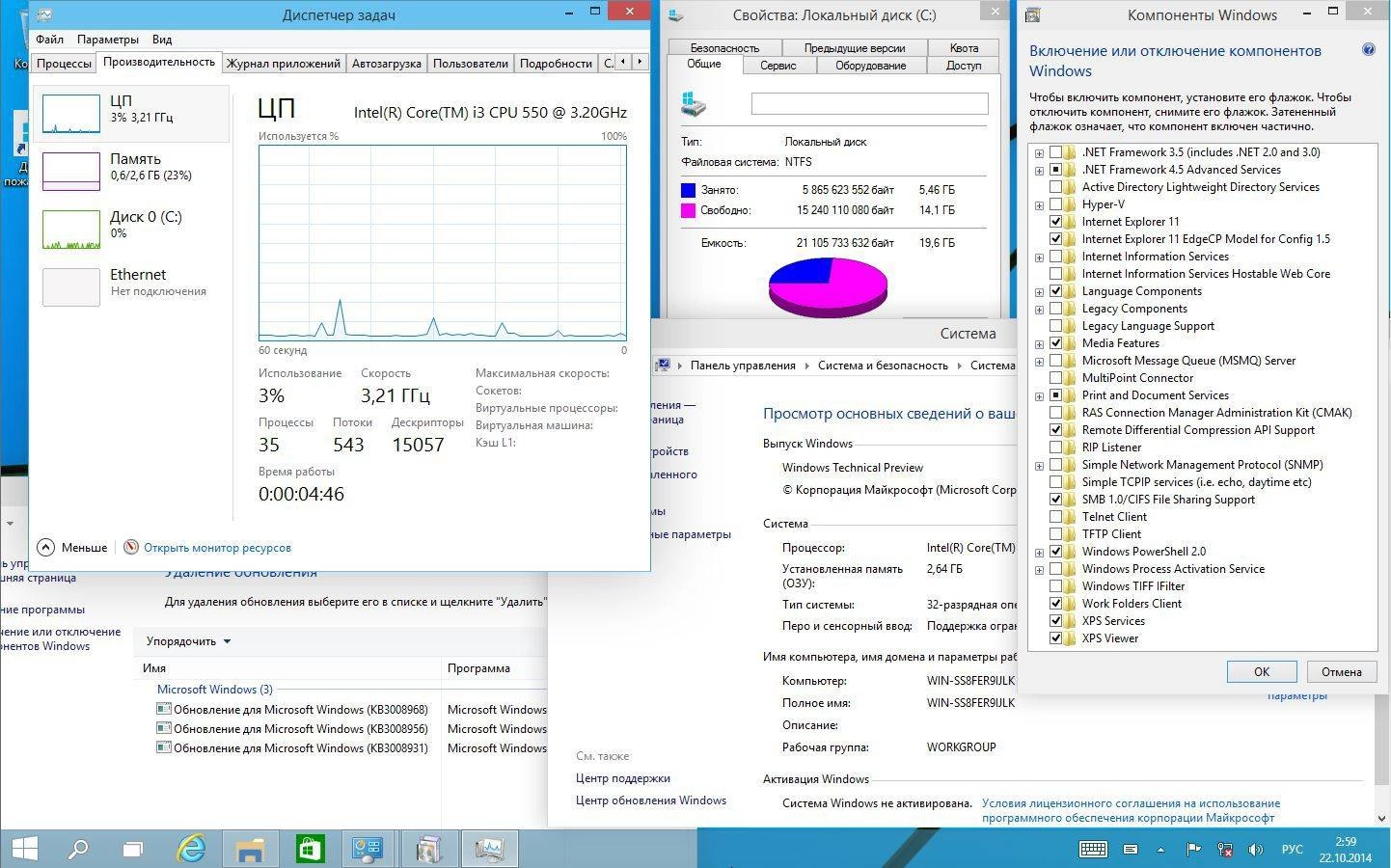The image size is (1391, 868).
Task: Open Task View on the taskbar
Action: (x=133, y=849)
